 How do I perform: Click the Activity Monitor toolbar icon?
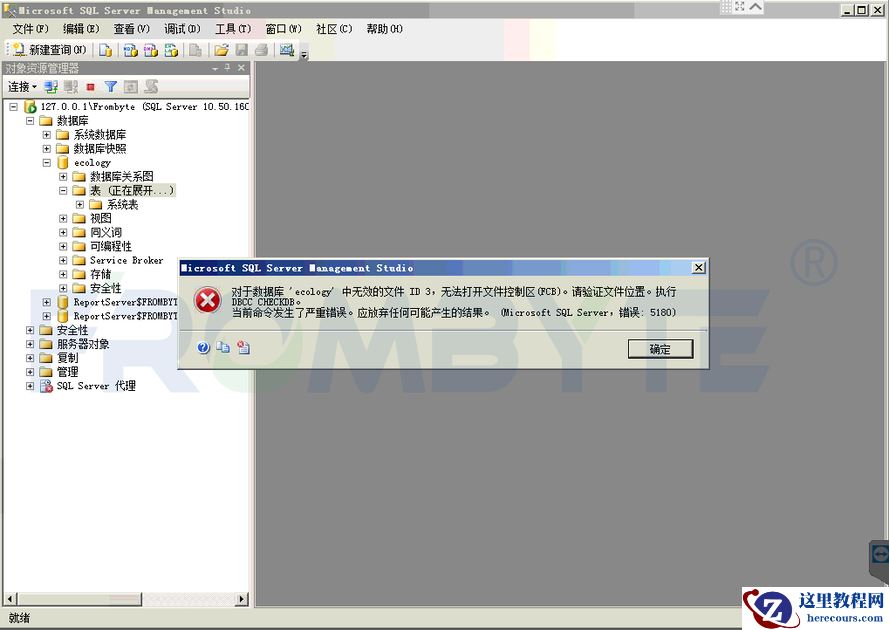pyautogui.click(x=287, y=50)
